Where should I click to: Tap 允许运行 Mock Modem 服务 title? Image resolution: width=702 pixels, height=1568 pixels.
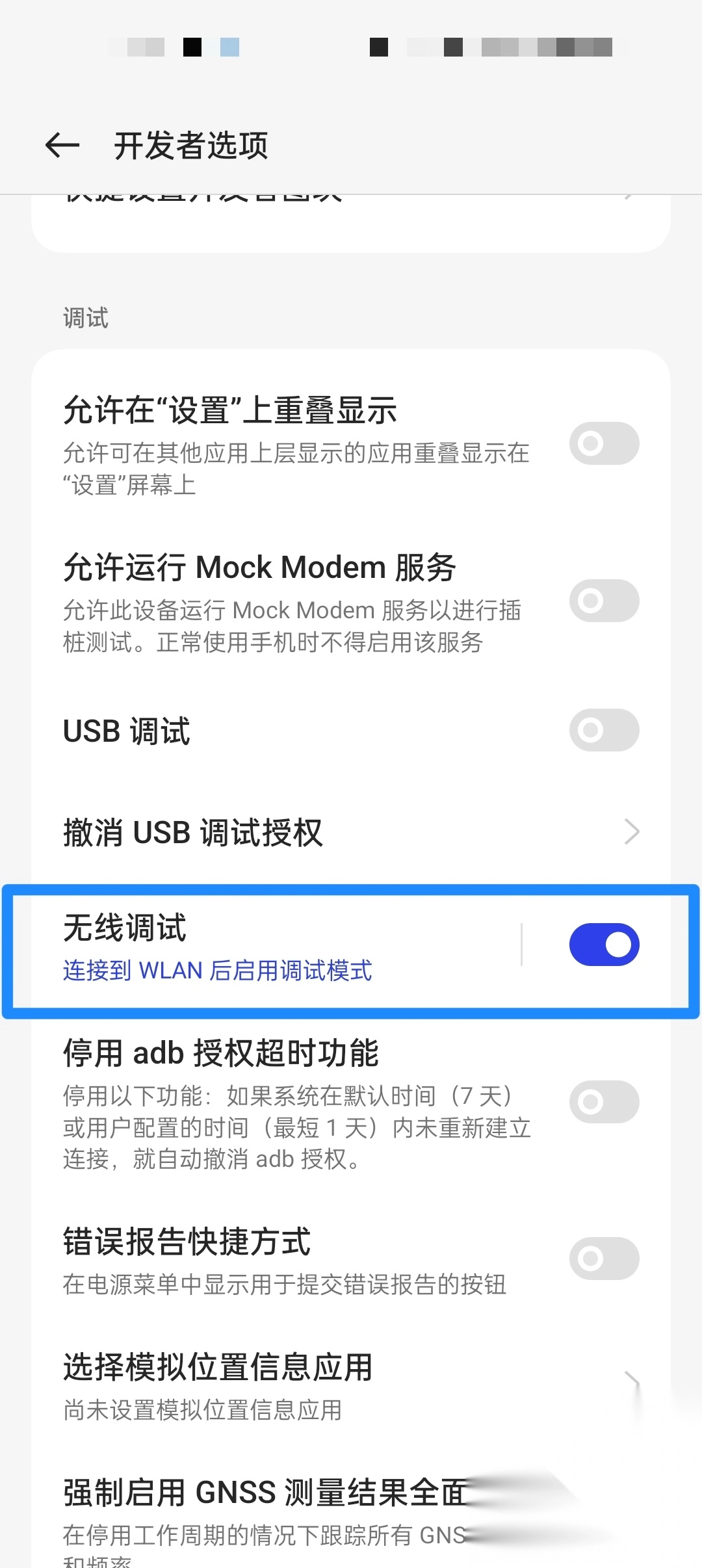click(x=259, y=568)
